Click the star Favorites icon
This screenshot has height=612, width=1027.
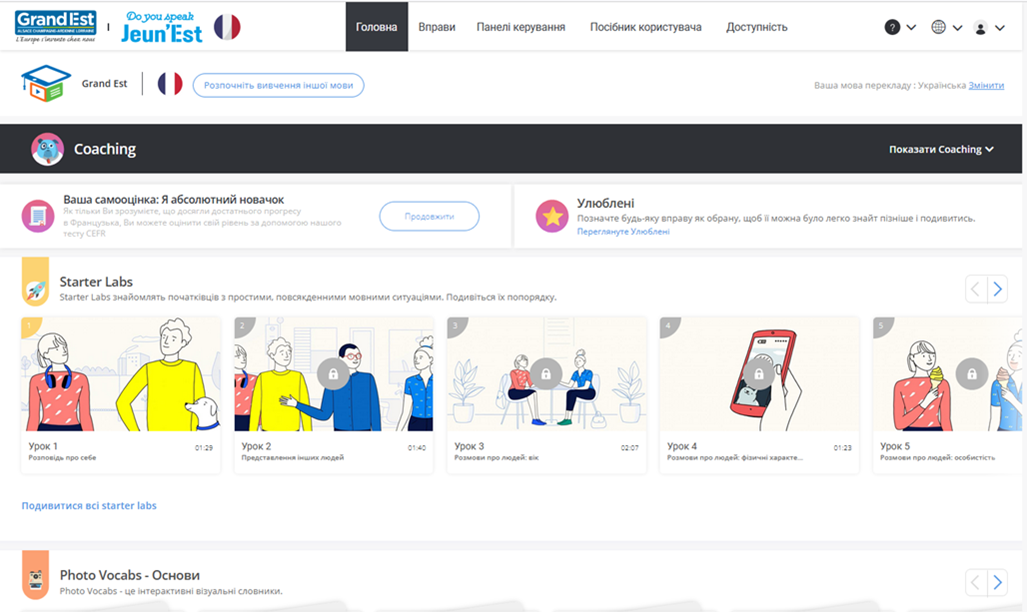551,215
